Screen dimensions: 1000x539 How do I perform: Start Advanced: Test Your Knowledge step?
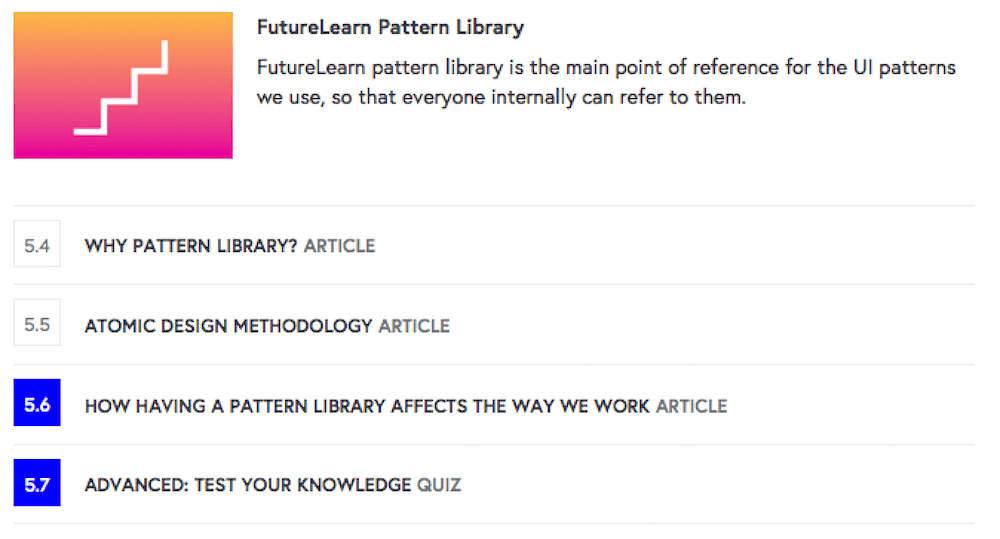(x=247, y=486)
